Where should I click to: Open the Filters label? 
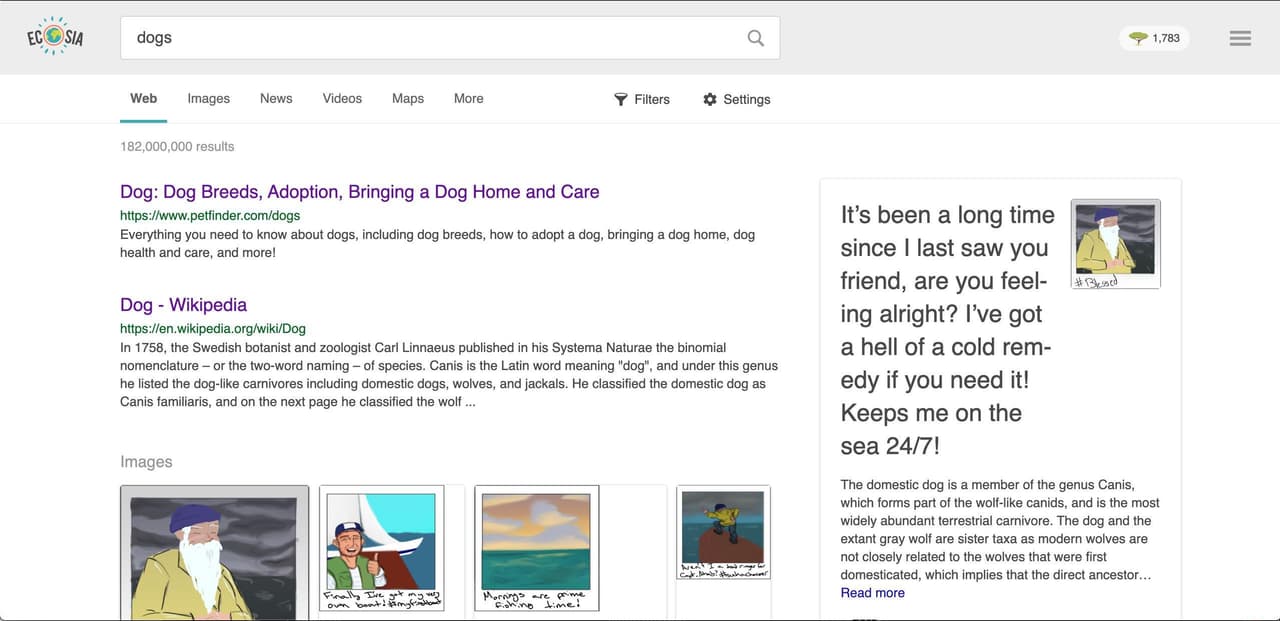click(x=652, y=99)
